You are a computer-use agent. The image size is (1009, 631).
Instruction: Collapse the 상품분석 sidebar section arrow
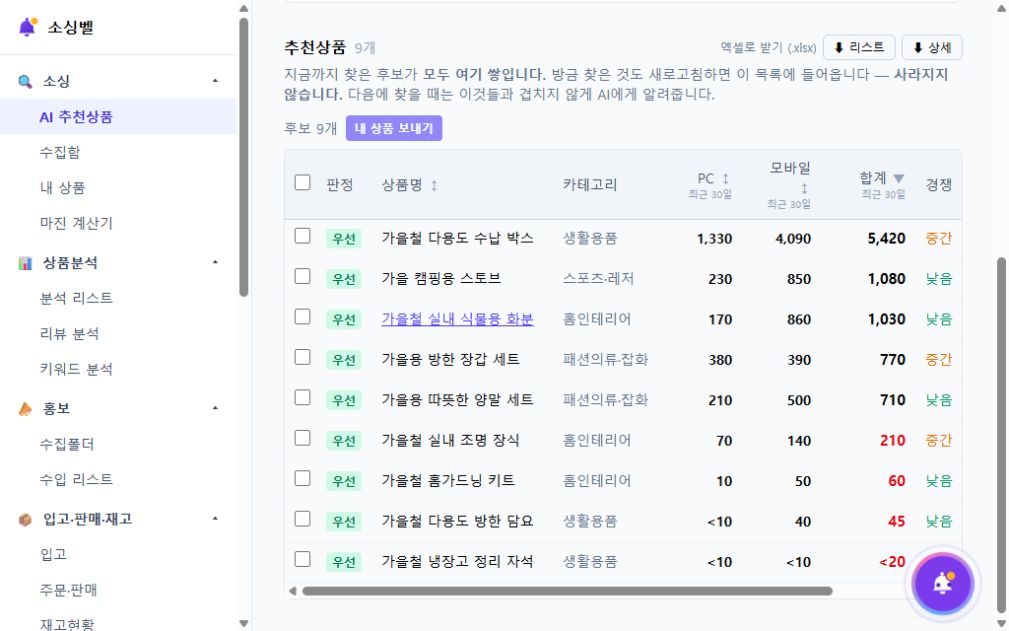(x=216, y=262)
